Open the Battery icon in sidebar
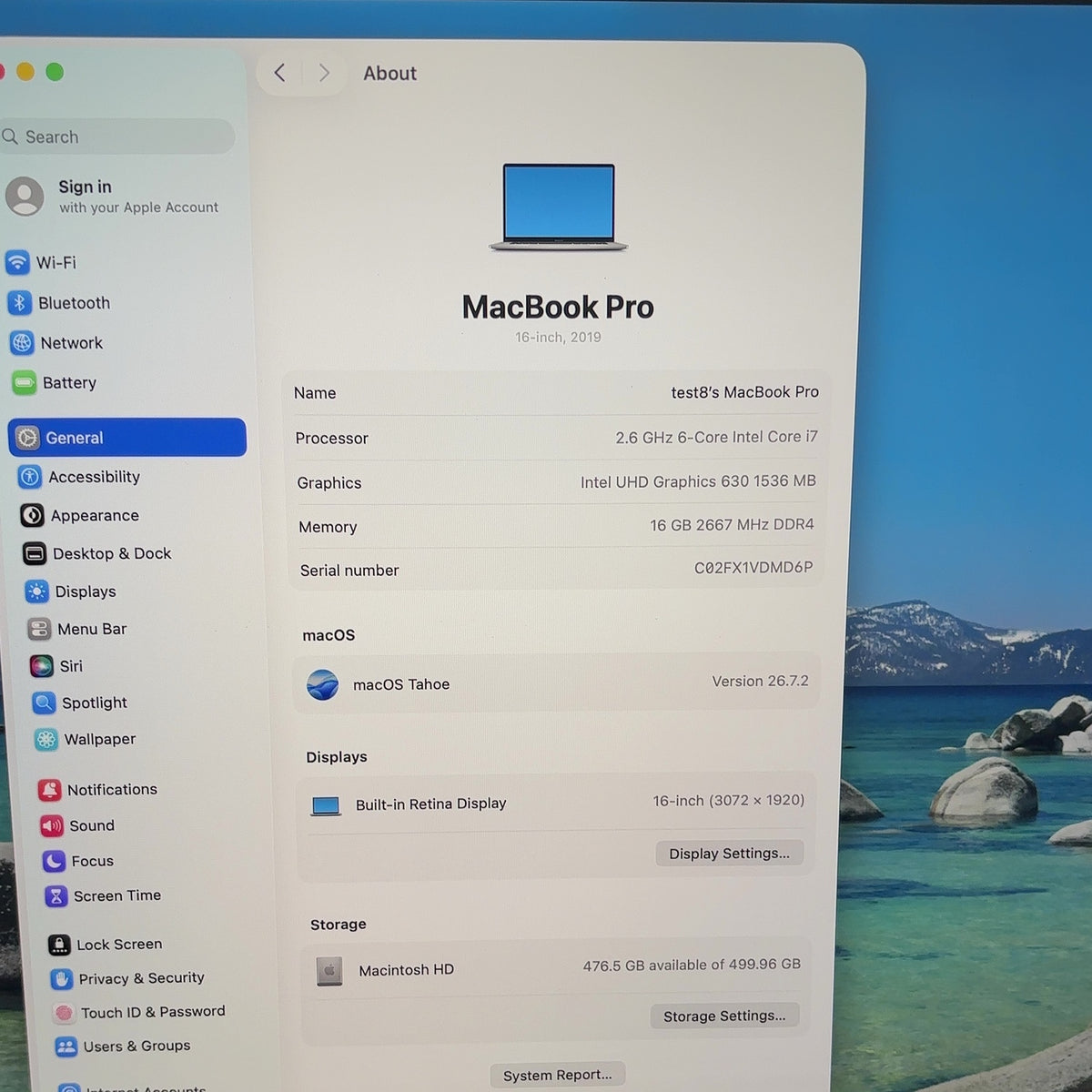1092x1092 pixels. click(x=24, y=383)
